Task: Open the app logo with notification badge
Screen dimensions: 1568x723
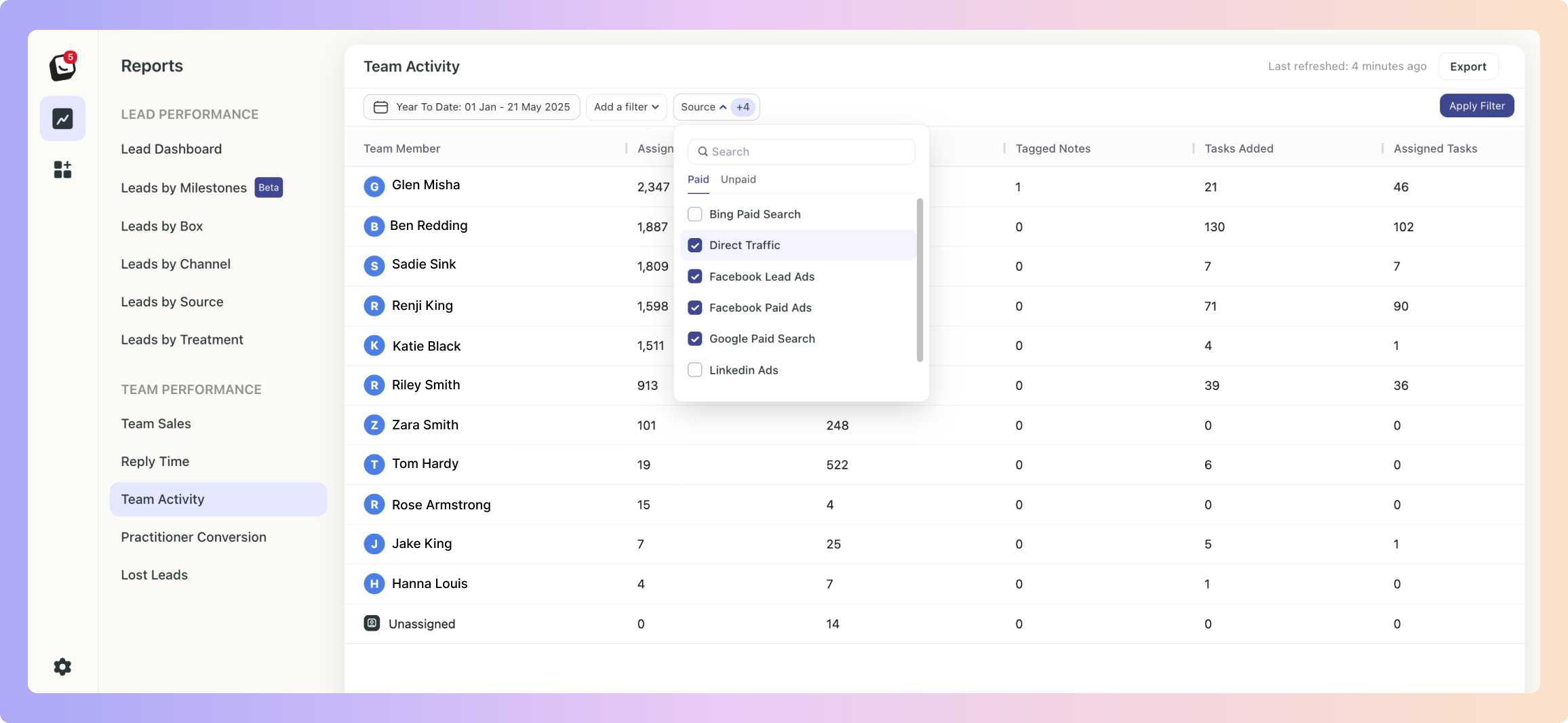Action: click(63, 66)
